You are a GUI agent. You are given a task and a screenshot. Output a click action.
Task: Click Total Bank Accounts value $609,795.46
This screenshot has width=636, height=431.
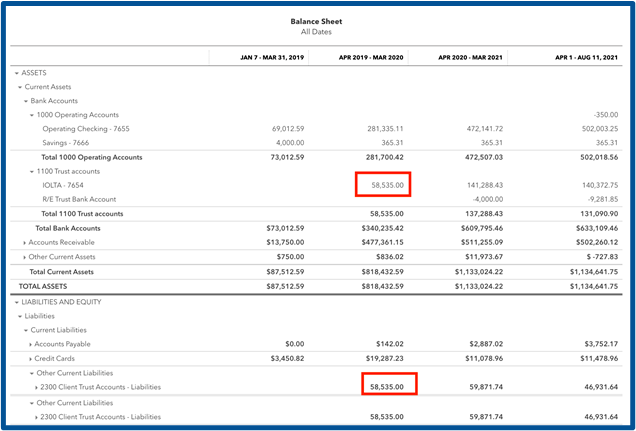pyautogui.click(x=482, y=229)
